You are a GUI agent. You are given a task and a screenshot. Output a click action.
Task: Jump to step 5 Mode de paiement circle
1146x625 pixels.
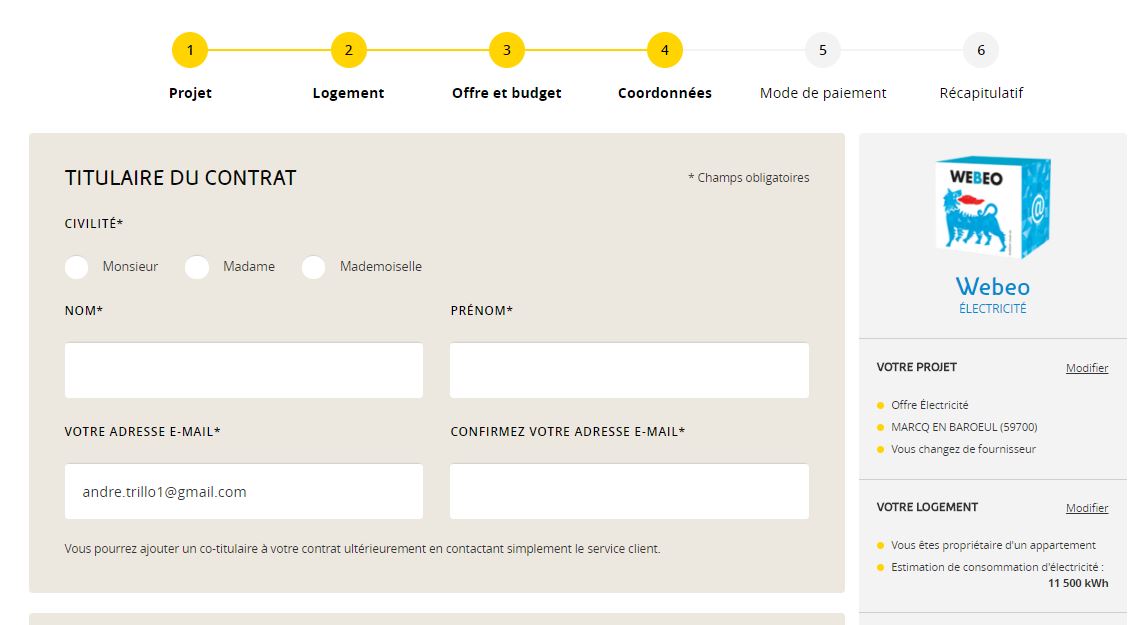(823, 50)
